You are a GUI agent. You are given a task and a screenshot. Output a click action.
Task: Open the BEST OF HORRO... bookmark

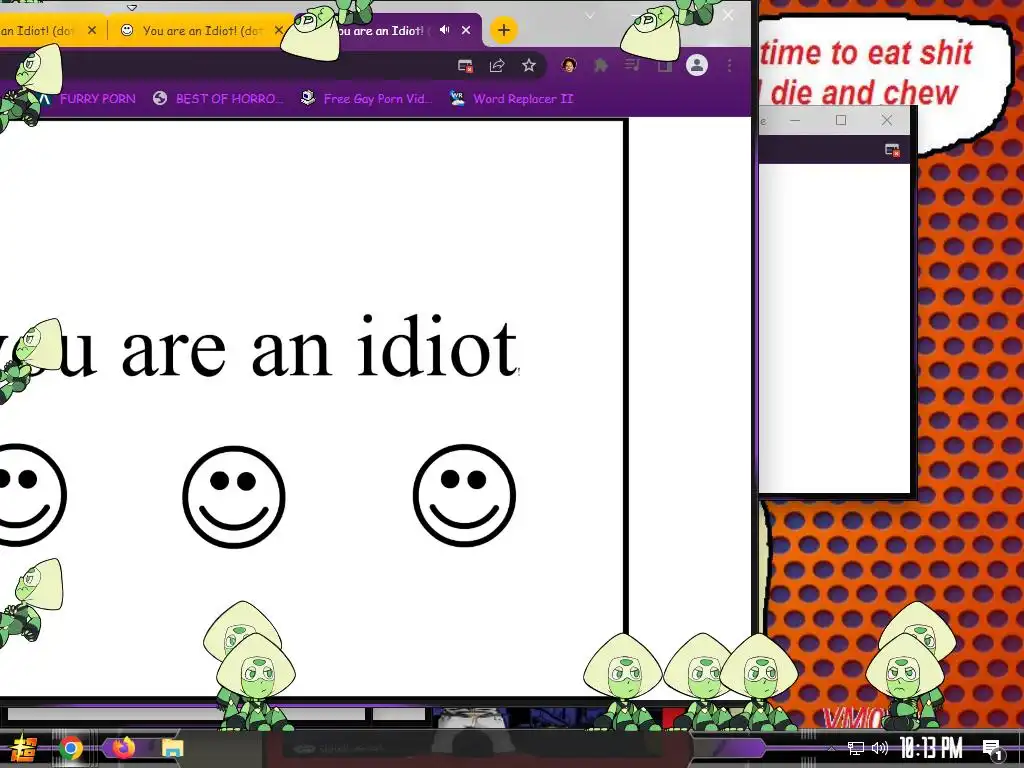(x=219, y=99)
